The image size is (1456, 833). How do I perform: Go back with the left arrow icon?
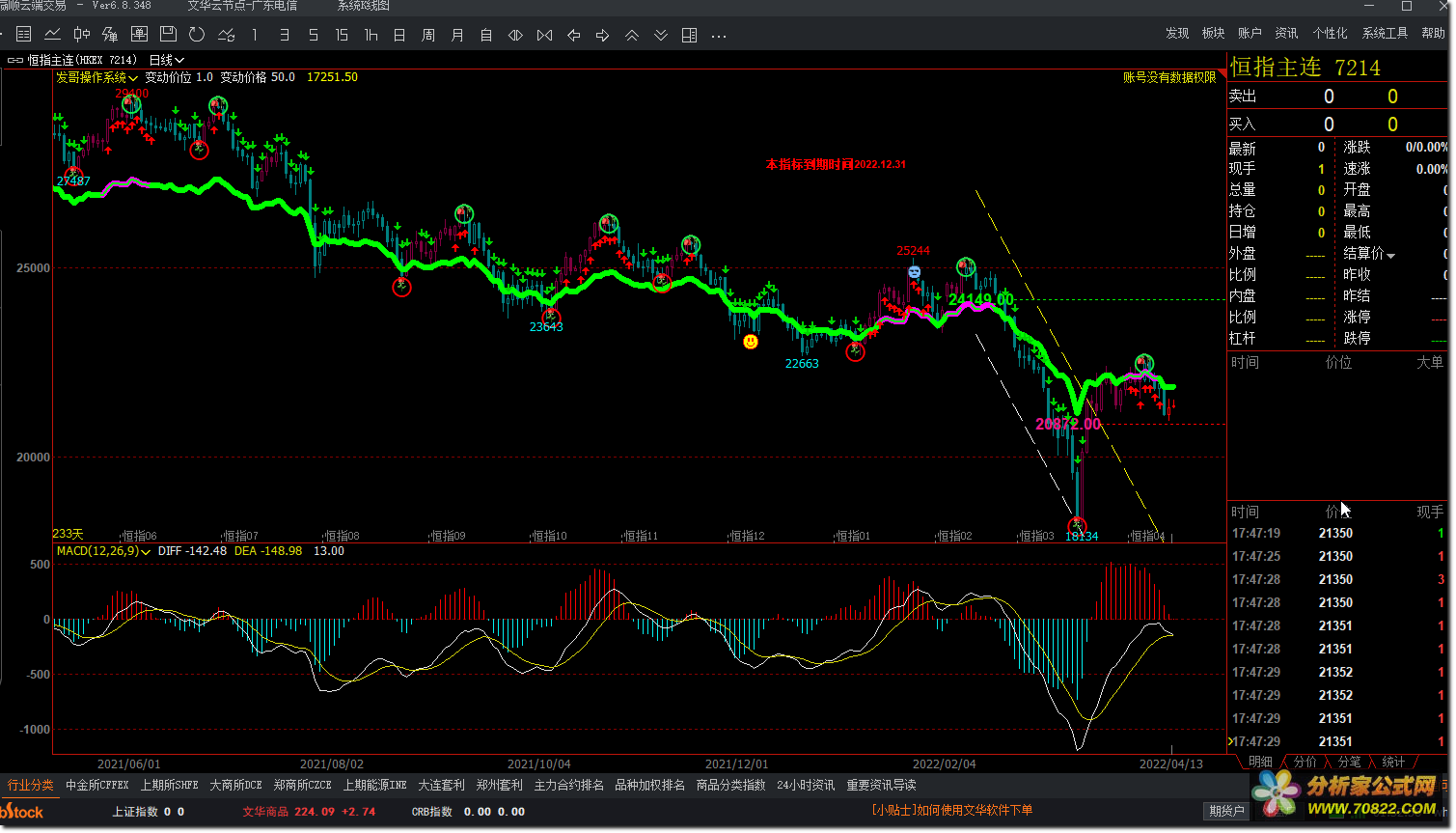573,35
